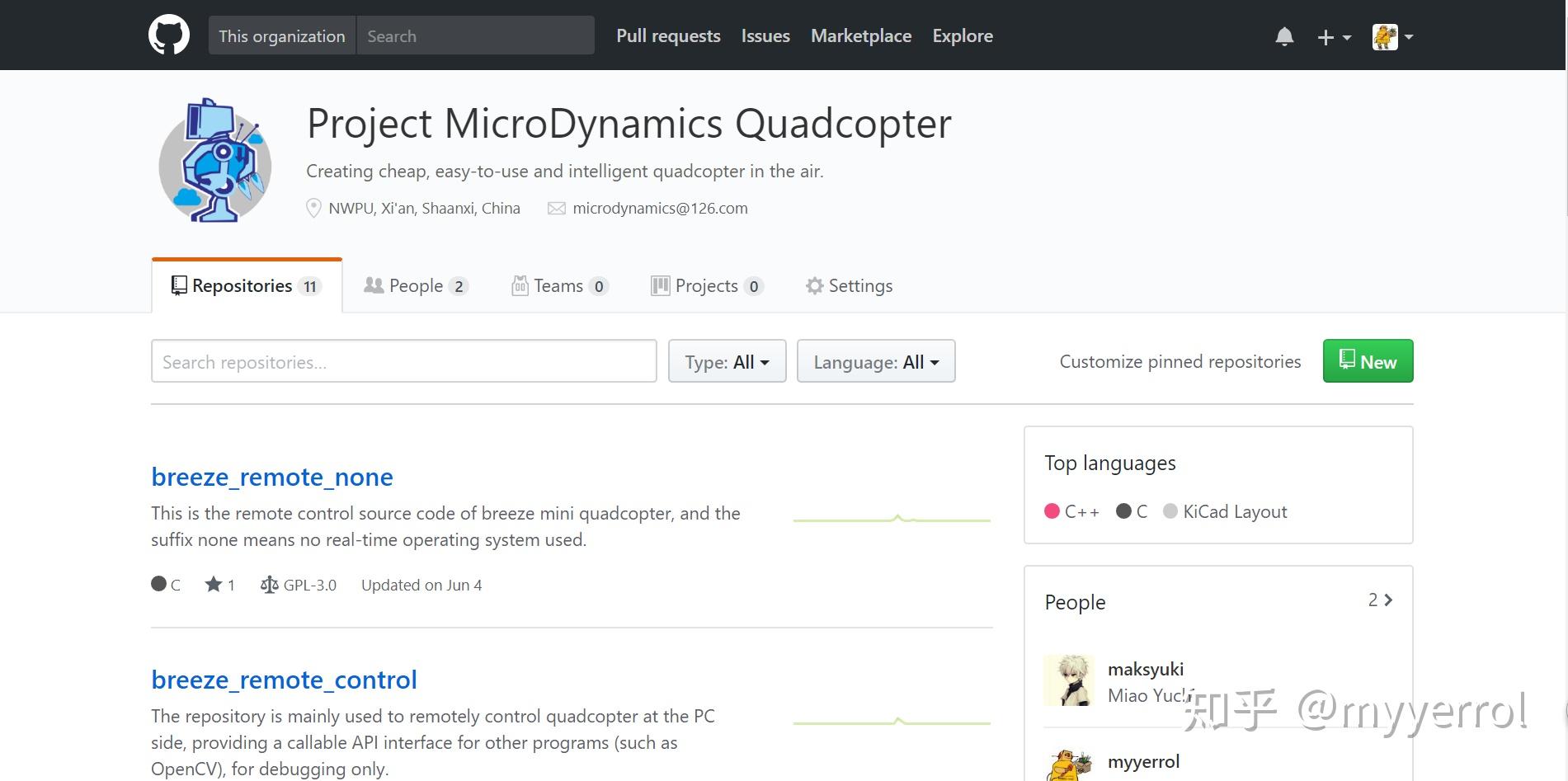Image resolution: width=1568 pixels, height=781 pixels.
Task: Open the Settings gear tab
Action: (x=849, y=286)
